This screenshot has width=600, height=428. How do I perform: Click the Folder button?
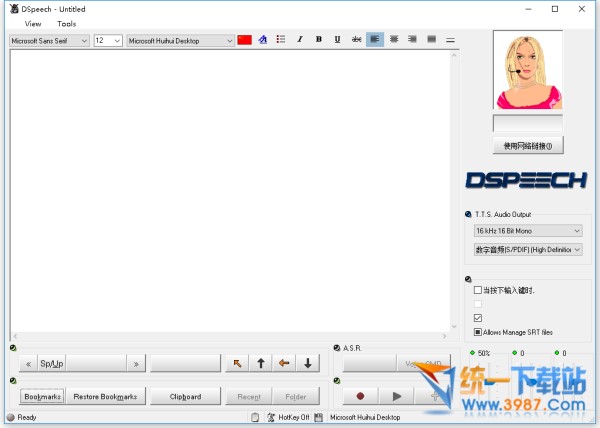296,397
